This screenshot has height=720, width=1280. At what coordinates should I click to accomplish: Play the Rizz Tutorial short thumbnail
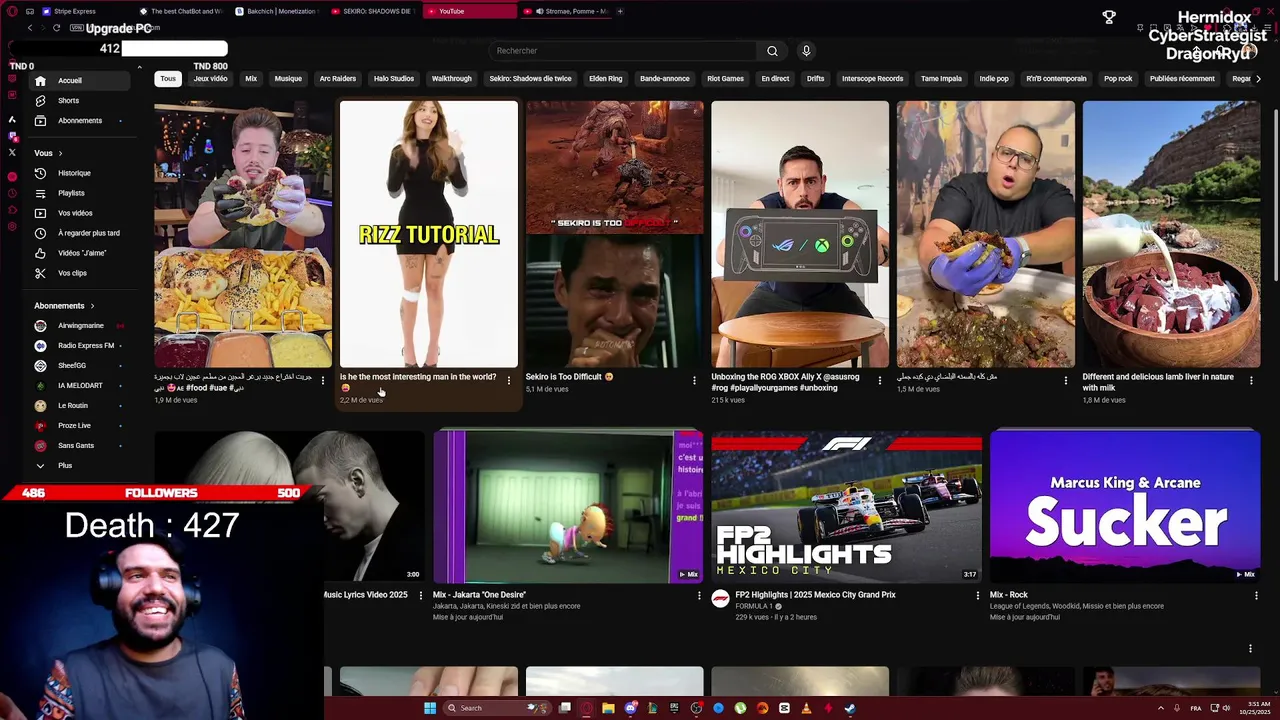point(429,234)
